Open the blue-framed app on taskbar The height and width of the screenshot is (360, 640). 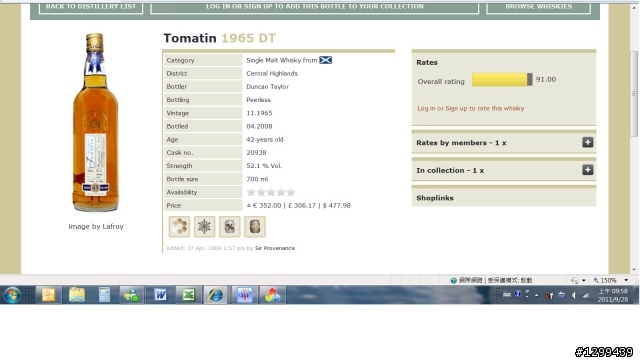(x=244, y=295)
